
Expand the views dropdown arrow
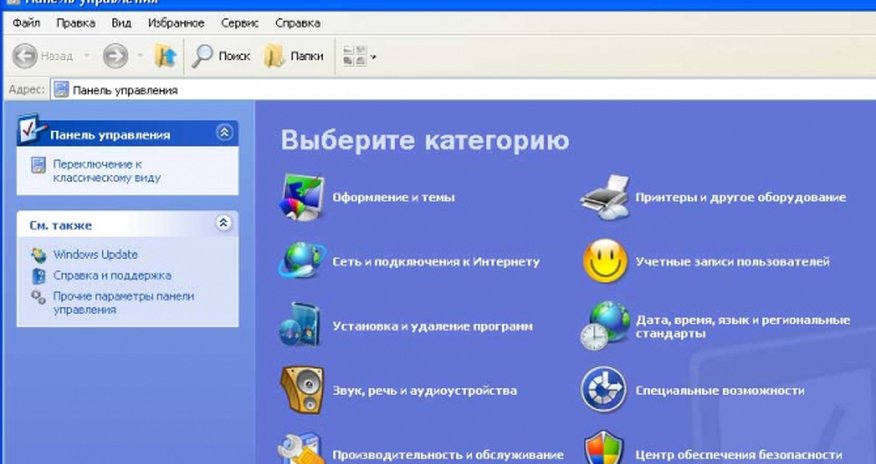[x=374, y=57]
